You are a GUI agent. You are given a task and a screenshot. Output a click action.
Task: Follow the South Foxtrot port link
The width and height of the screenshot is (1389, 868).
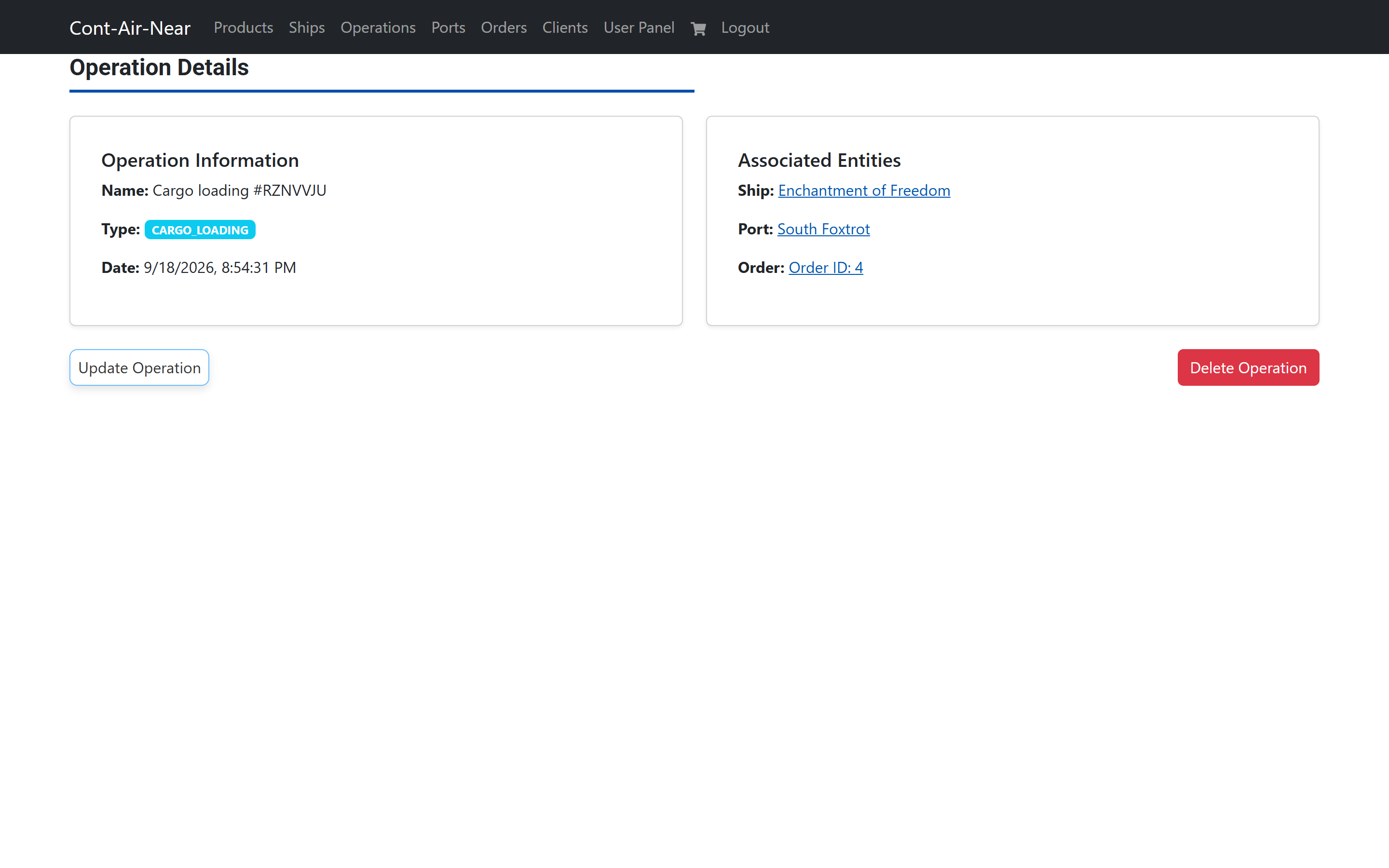point(823,229)
